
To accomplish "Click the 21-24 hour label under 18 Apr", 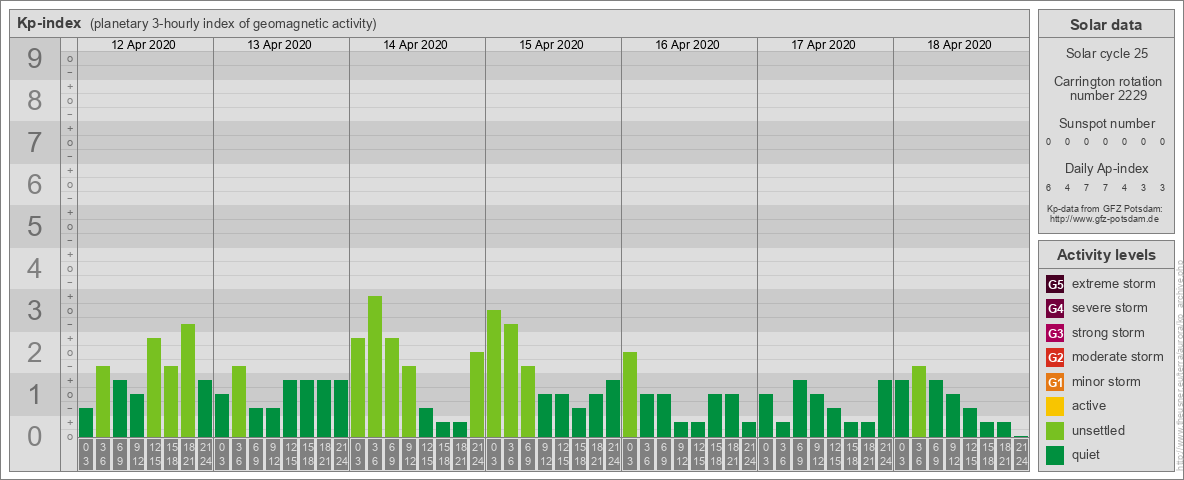I will pos(1021,454).
